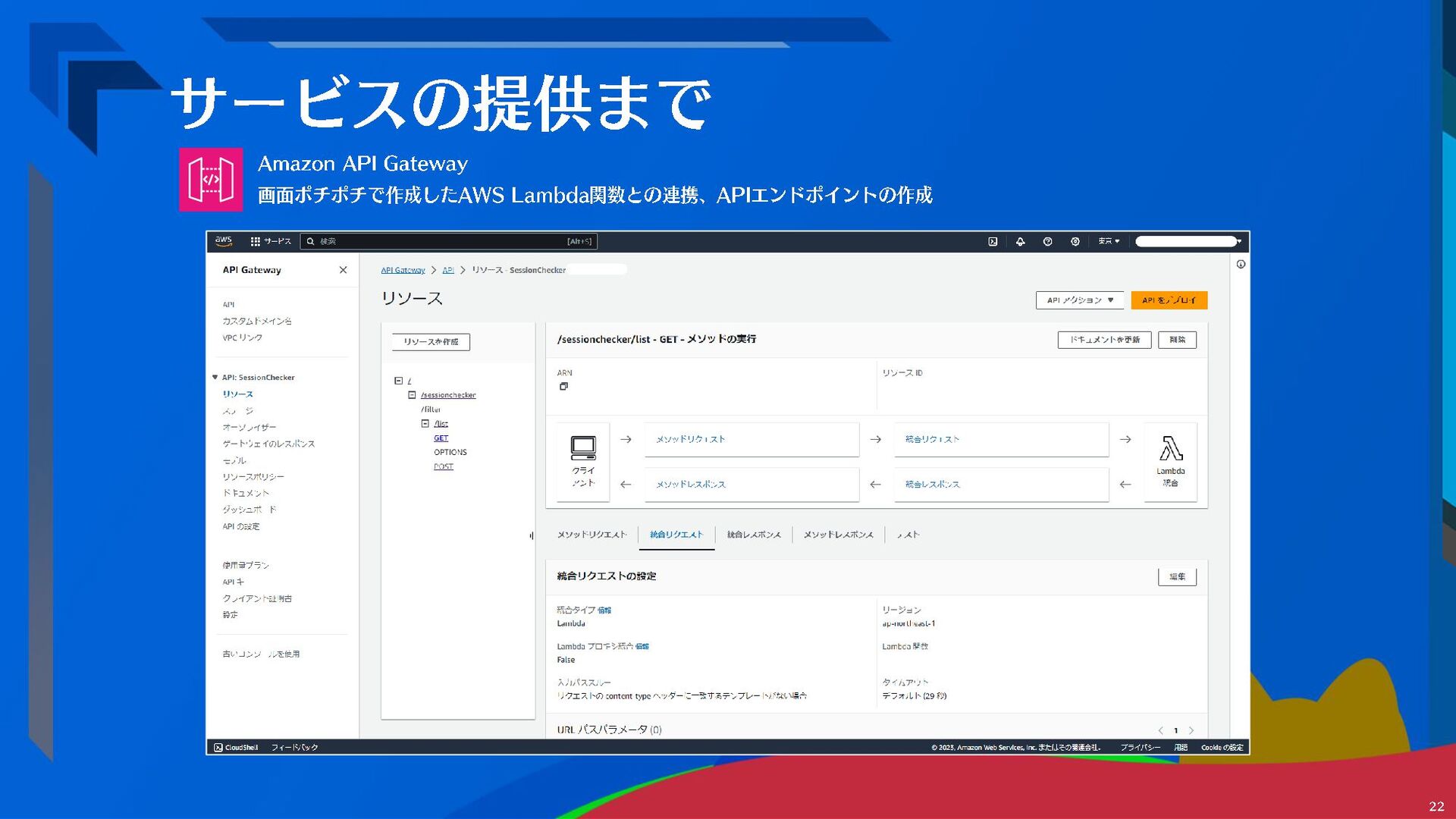This screenshot has height=819, width=1456.
Task: Open the API アクション dropdown
Action: pyautogui.click(x=1080, y=300)
